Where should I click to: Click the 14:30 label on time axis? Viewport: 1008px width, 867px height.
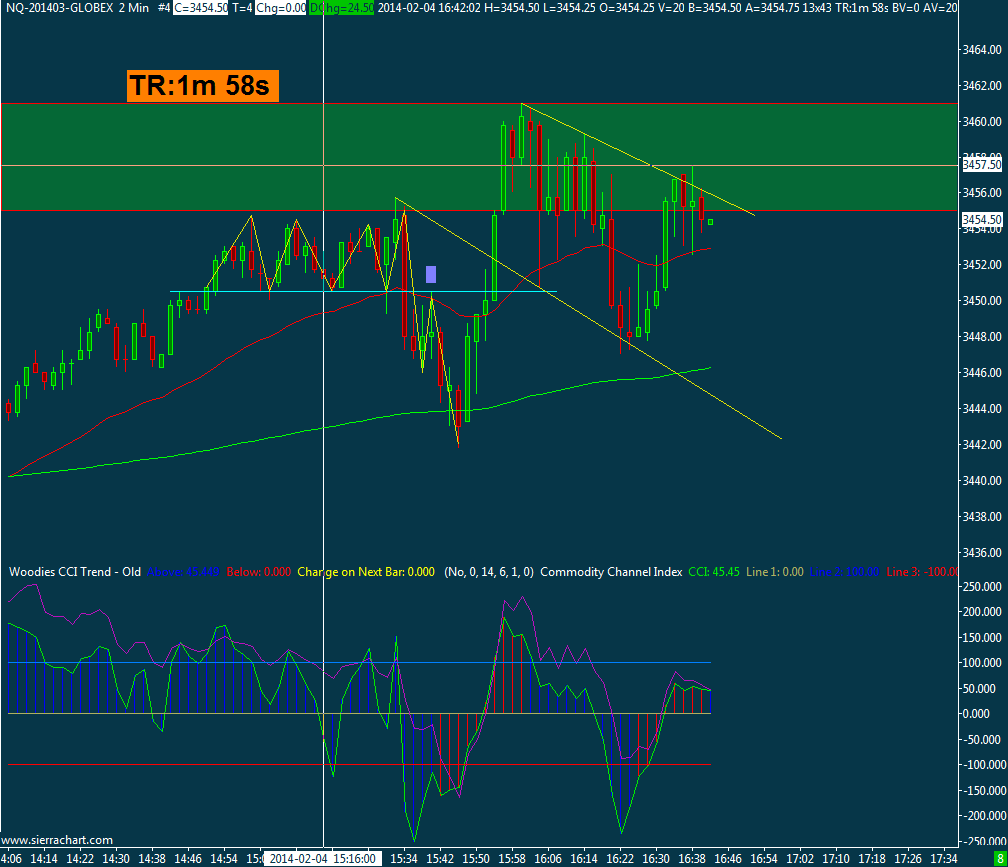click(116, 859)
